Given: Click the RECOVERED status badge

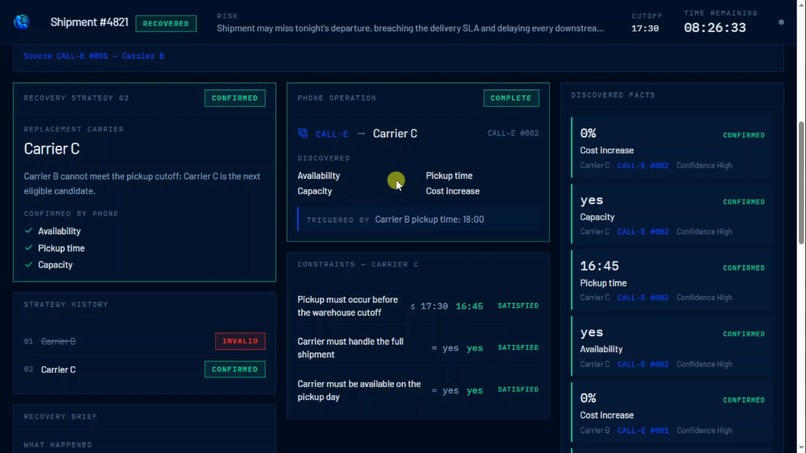Looking at the screenshot, I should coord(166,23).
